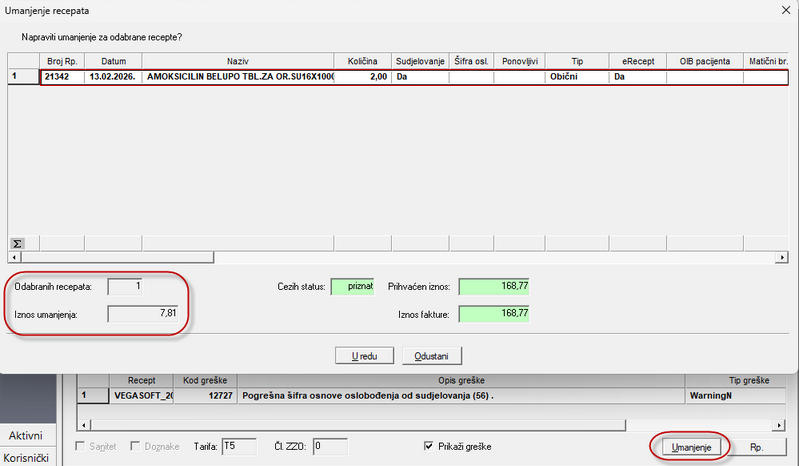Click right arrow of recipe grid scrollbar

[781, 257]
